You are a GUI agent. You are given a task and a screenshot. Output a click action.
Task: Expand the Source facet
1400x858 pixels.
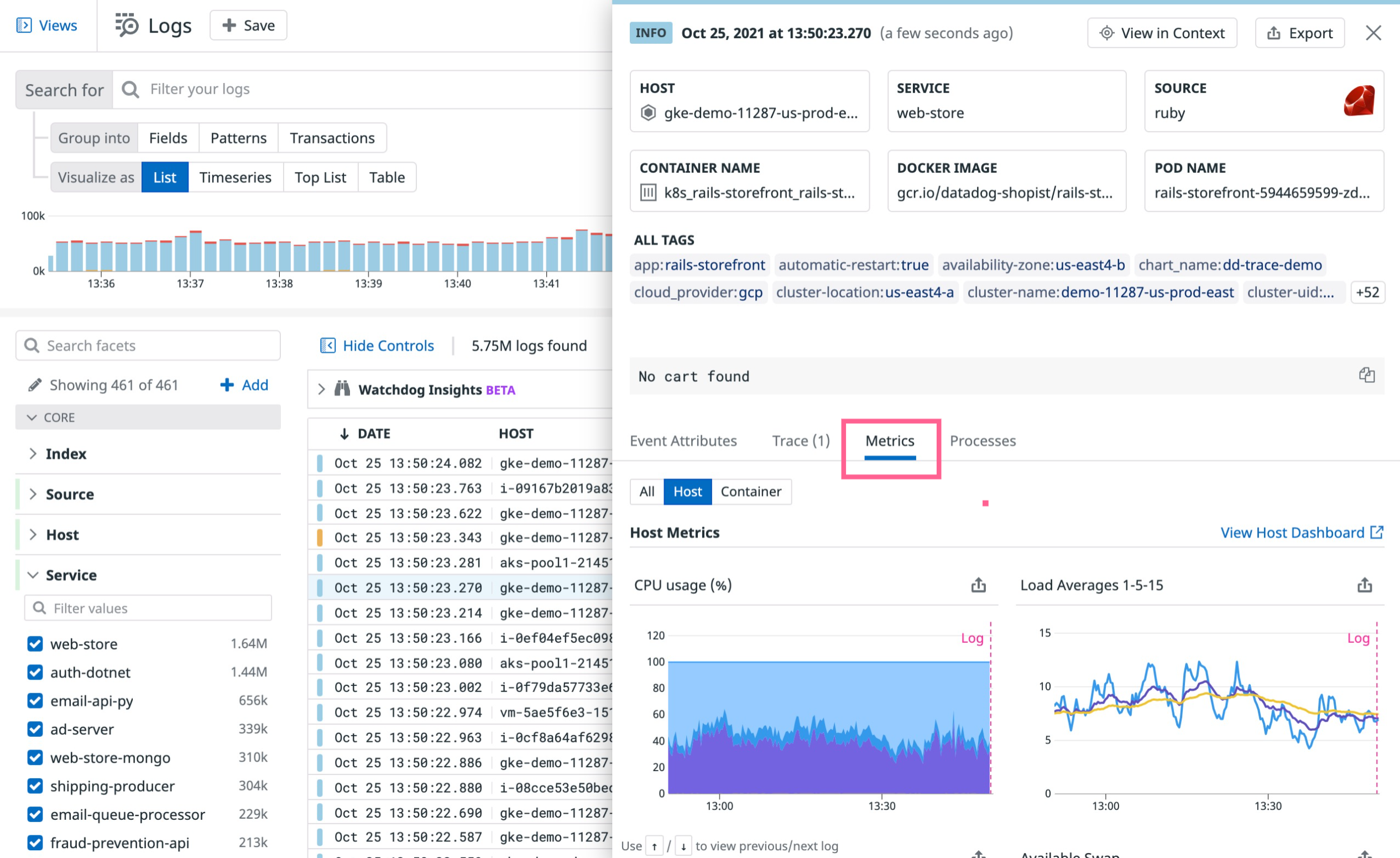tap(34, 494)
